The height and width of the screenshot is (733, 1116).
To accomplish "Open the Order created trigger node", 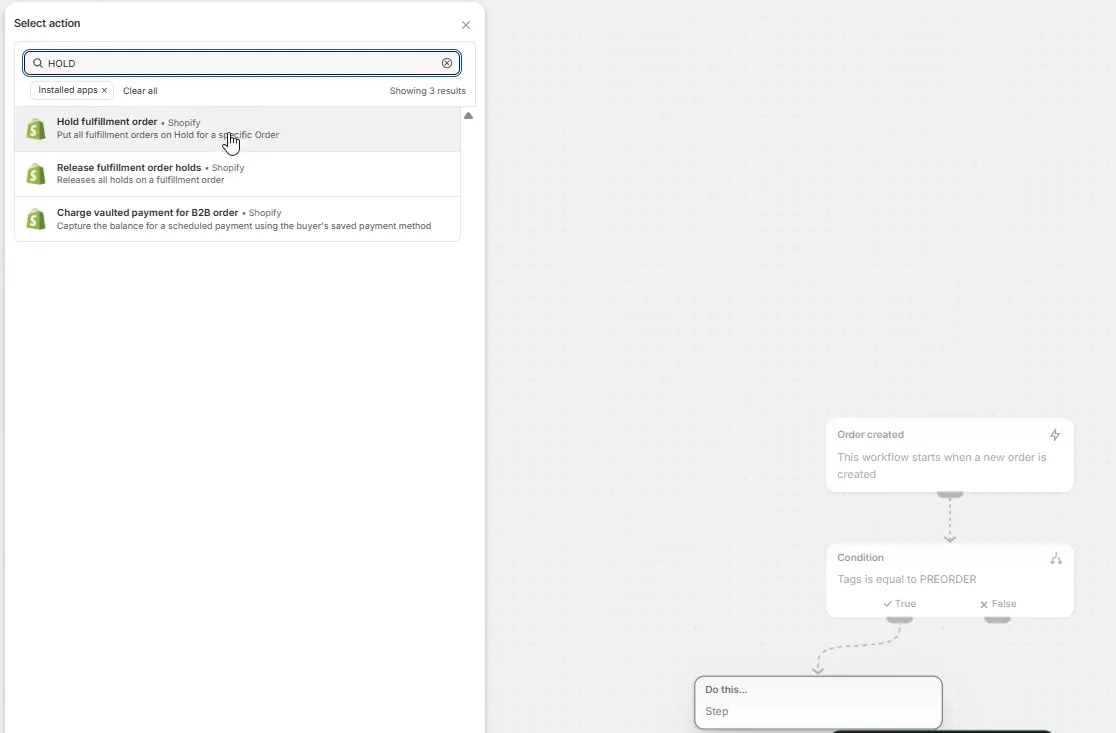I will click(949, 455).
